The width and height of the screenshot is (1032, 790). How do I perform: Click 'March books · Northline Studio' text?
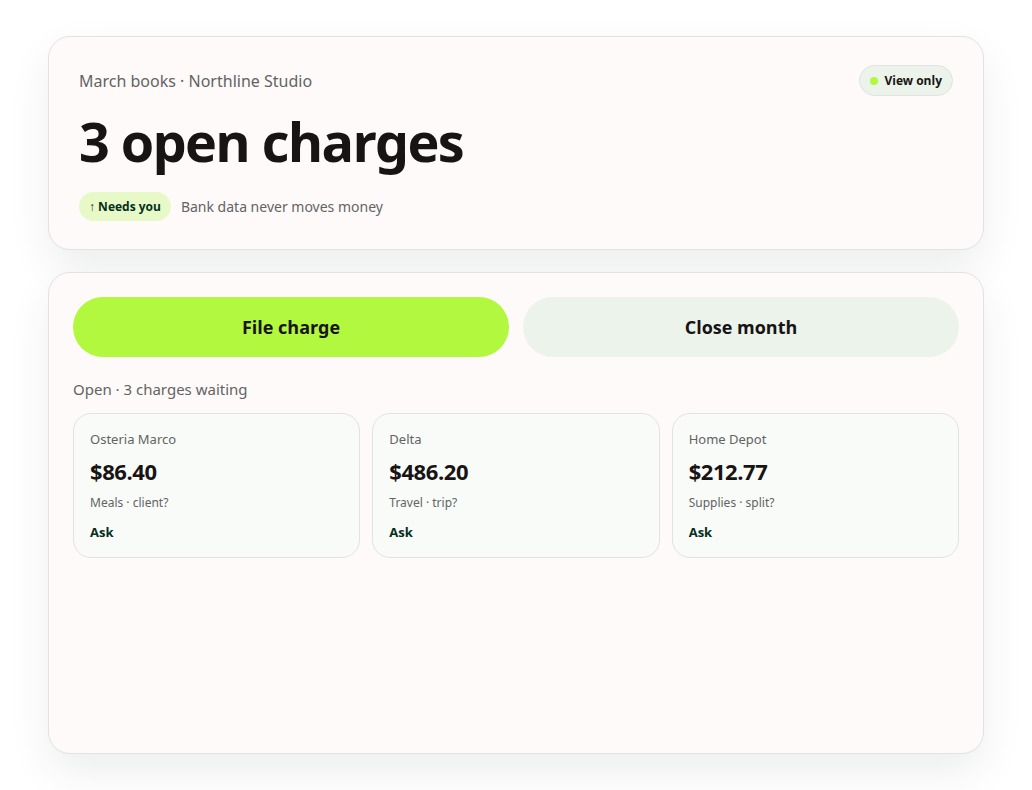pos(195,81)
